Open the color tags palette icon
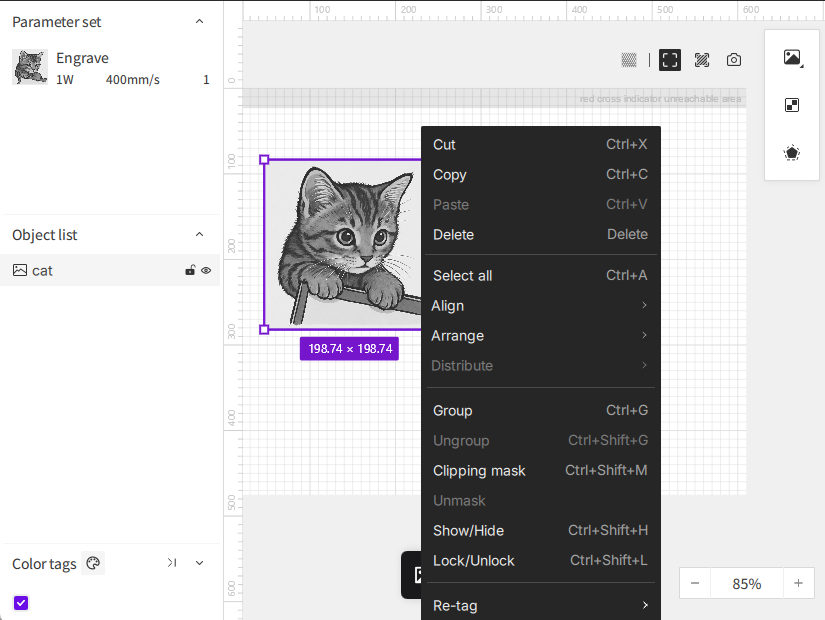 [x=93, y=563]
